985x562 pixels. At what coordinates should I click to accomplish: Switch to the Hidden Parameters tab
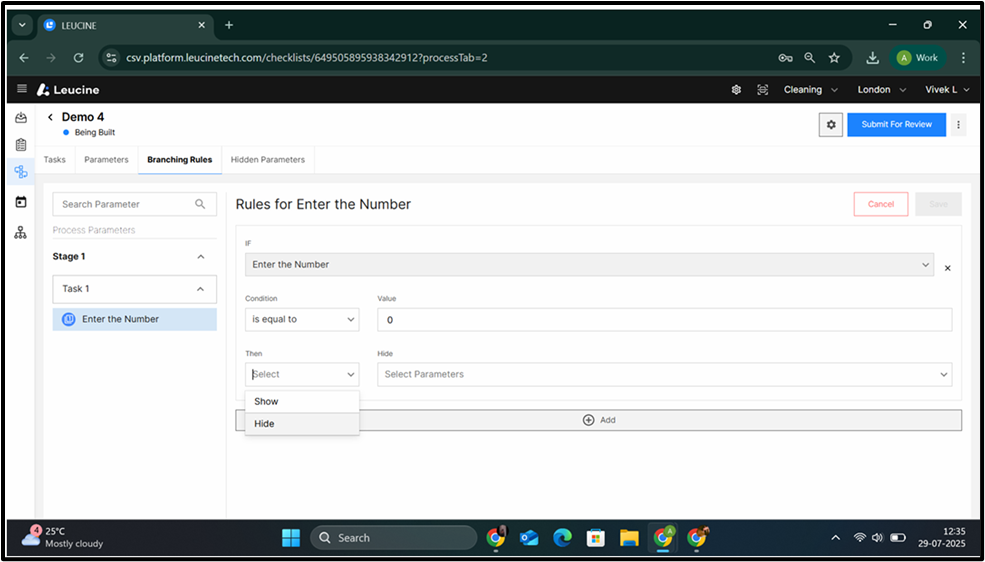(267, 159)
